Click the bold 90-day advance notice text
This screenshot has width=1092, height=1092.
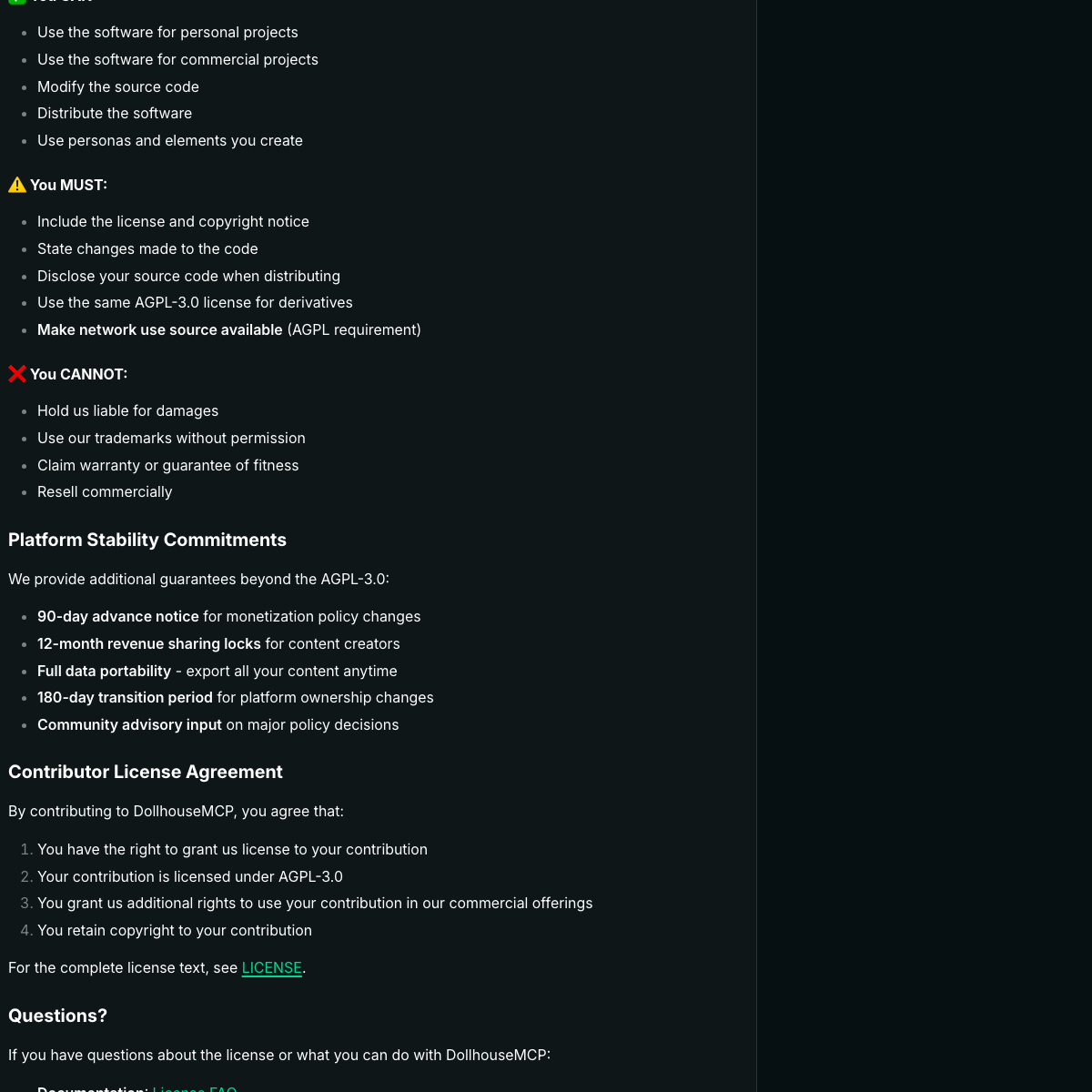[x=118, y=617]
